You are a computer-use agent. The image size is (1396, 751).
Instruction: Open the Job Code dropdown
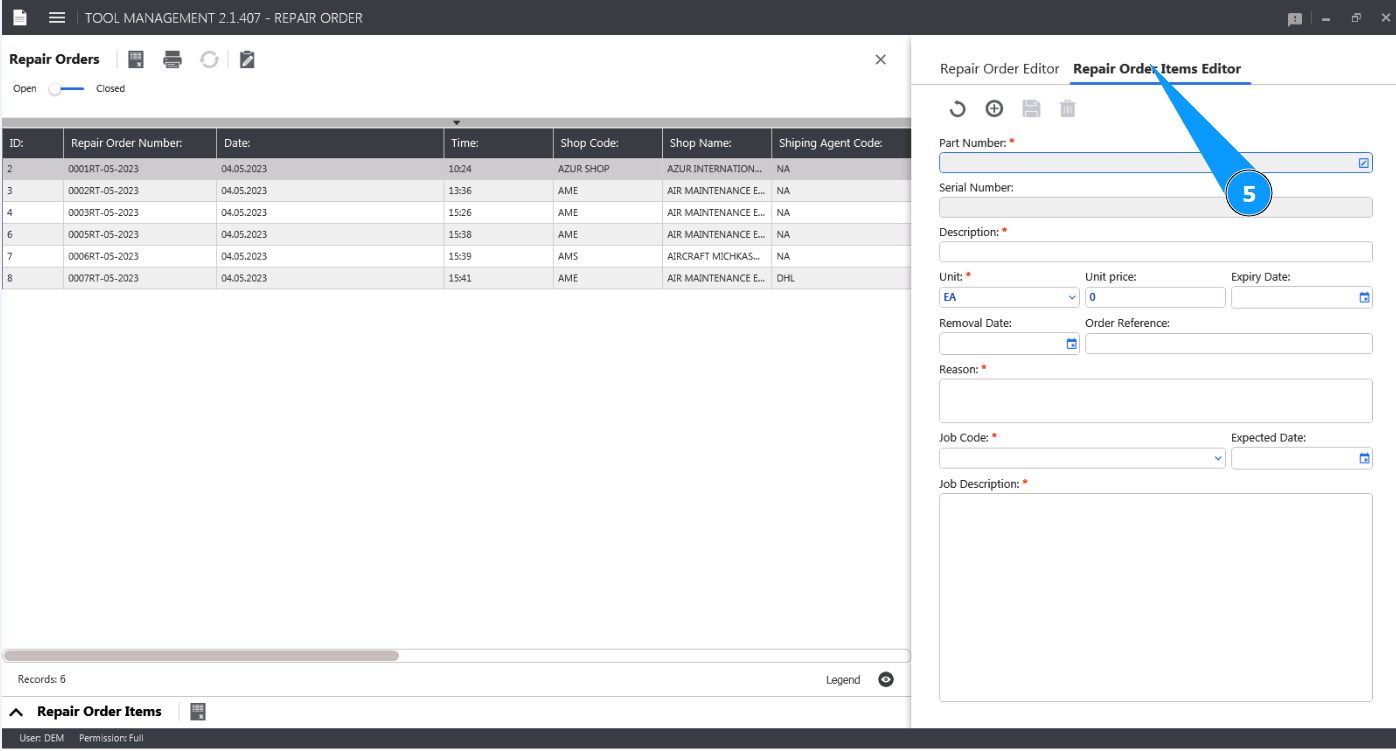pyautogui.click(x=1082, y=458)
